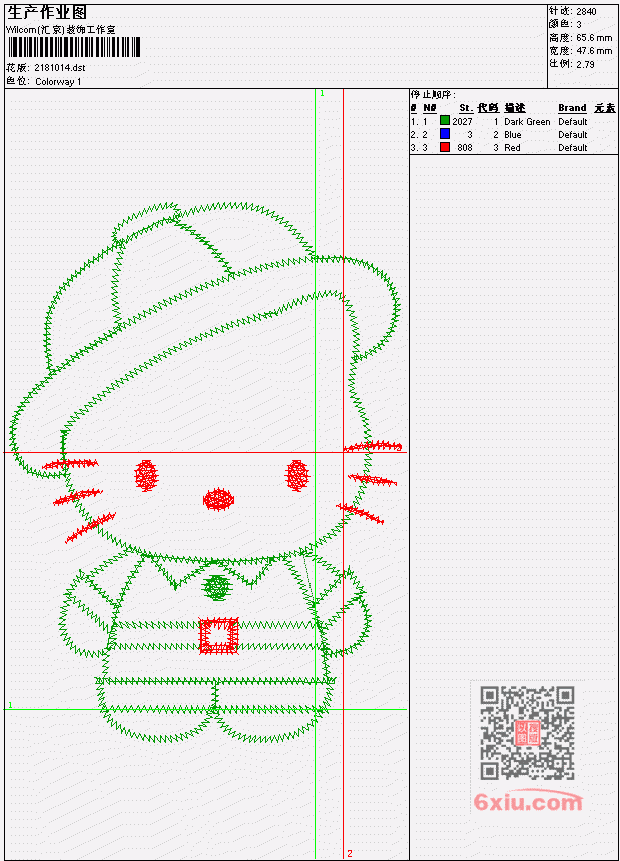620x861 pixels.
Task: Click the 'Brand' column header
Action: 572,108
